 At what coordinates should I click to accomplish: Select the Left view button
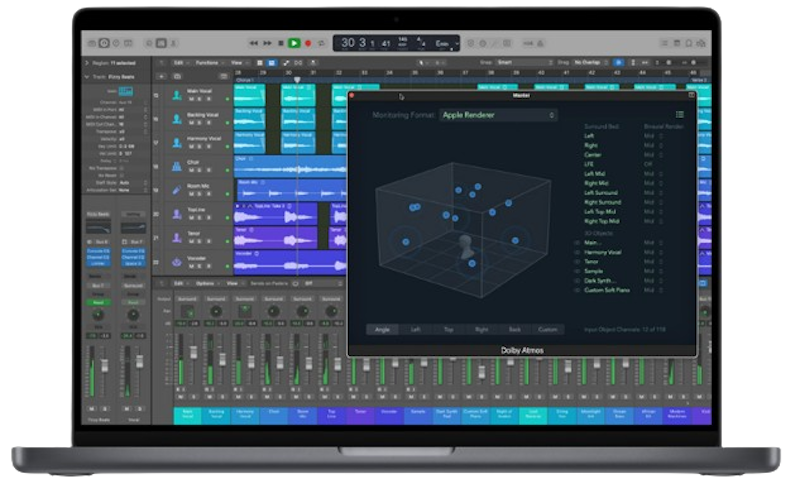coord(416,330)
